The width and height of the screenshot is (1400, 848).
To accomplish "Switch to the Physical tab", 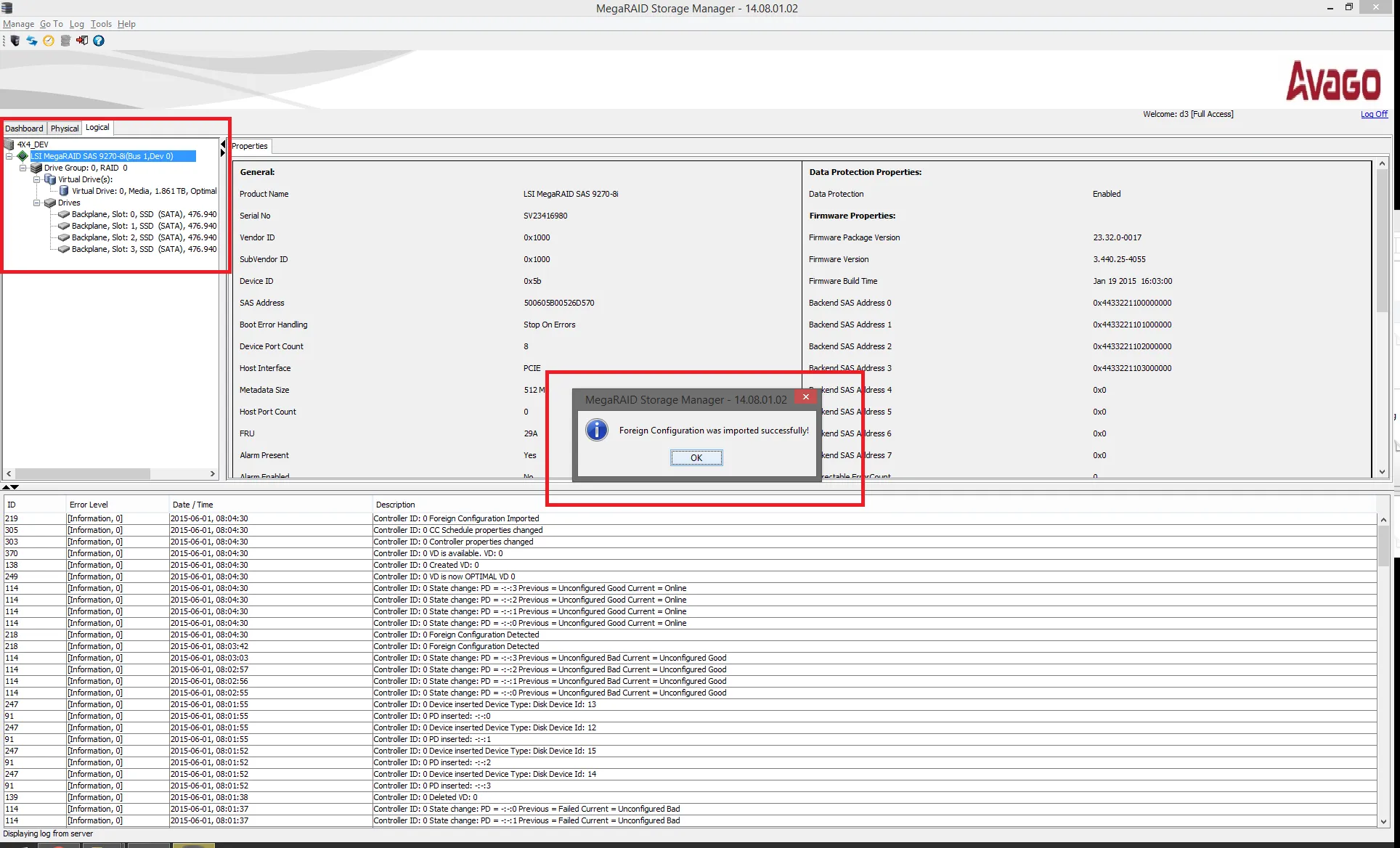I will [65, 128].
